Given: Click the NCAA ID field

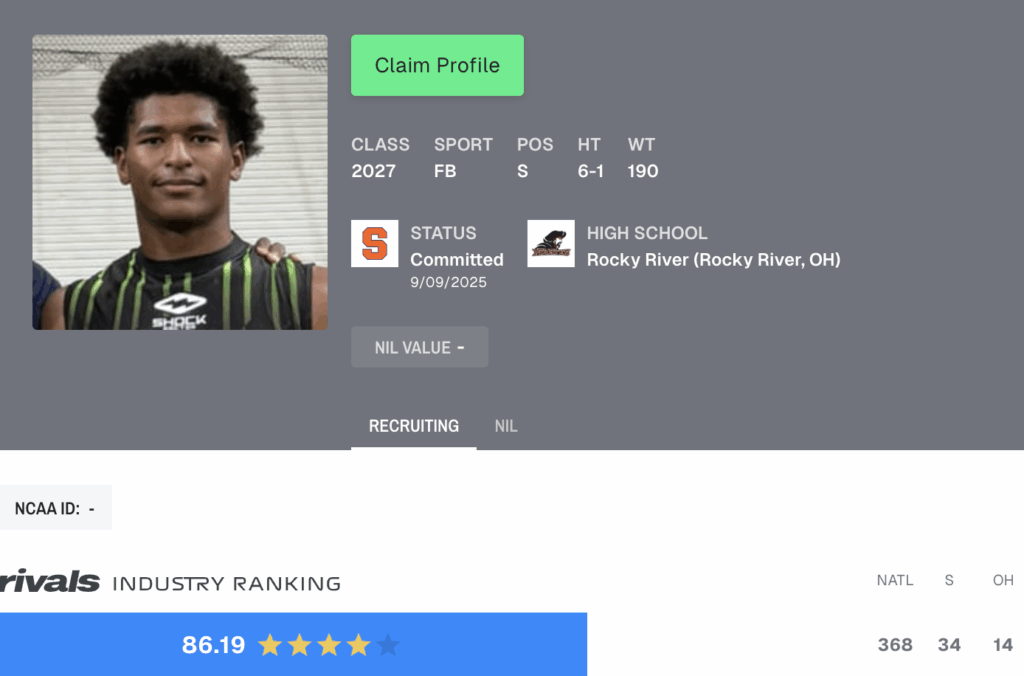Looking at the screenshot, I should 56,507.
